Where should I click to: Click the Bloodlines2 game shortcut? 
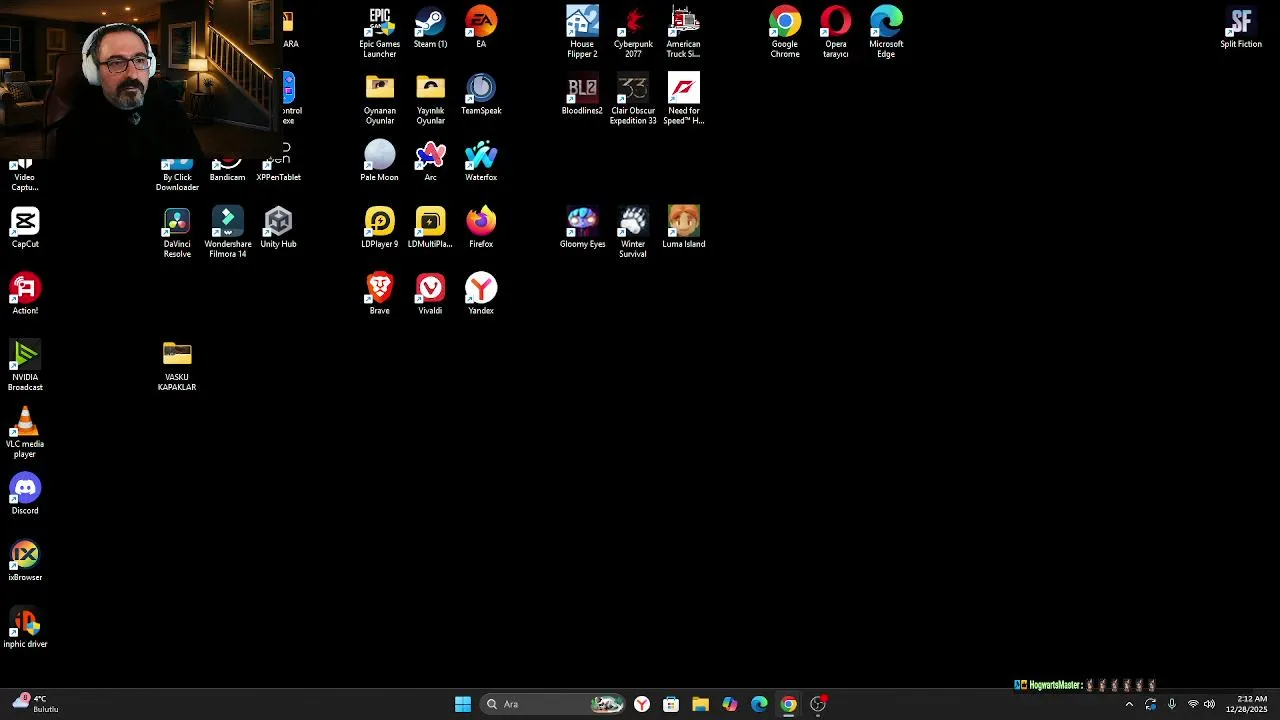582,94
